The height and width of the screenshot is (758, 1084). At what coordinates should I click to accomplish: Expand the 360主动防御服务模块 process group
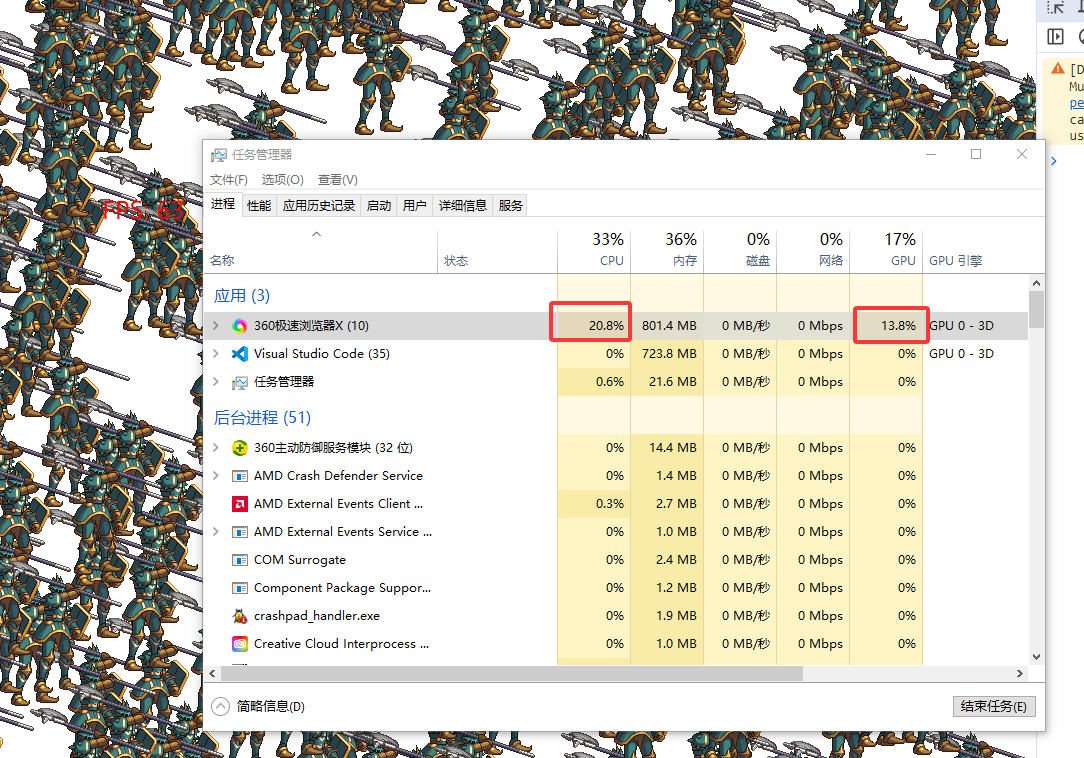coord(216,448)
